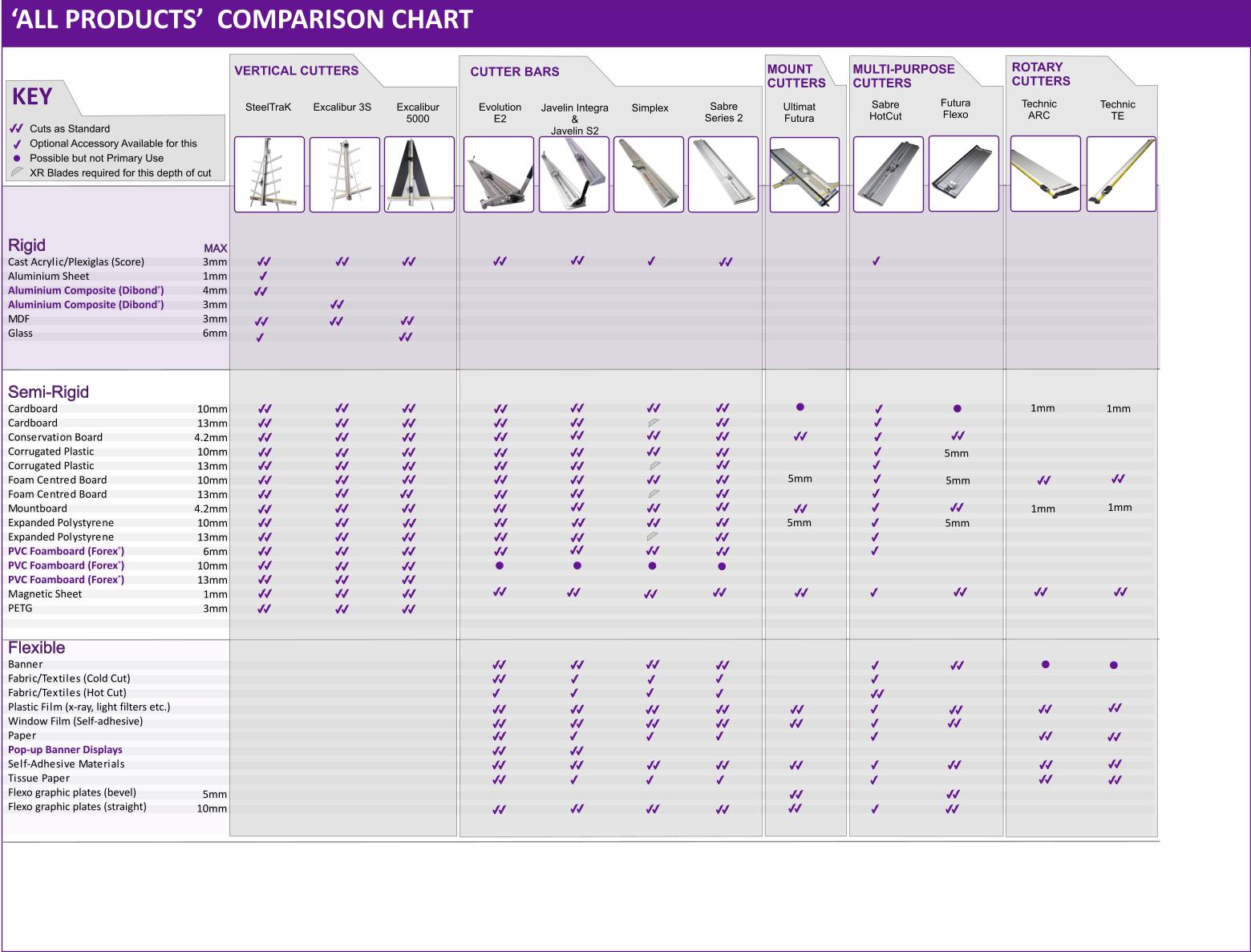Click the Excalibur 5000 product image
Image resolution: width=1251 pixels, height=952 pixels.
(x=419, y=174)
